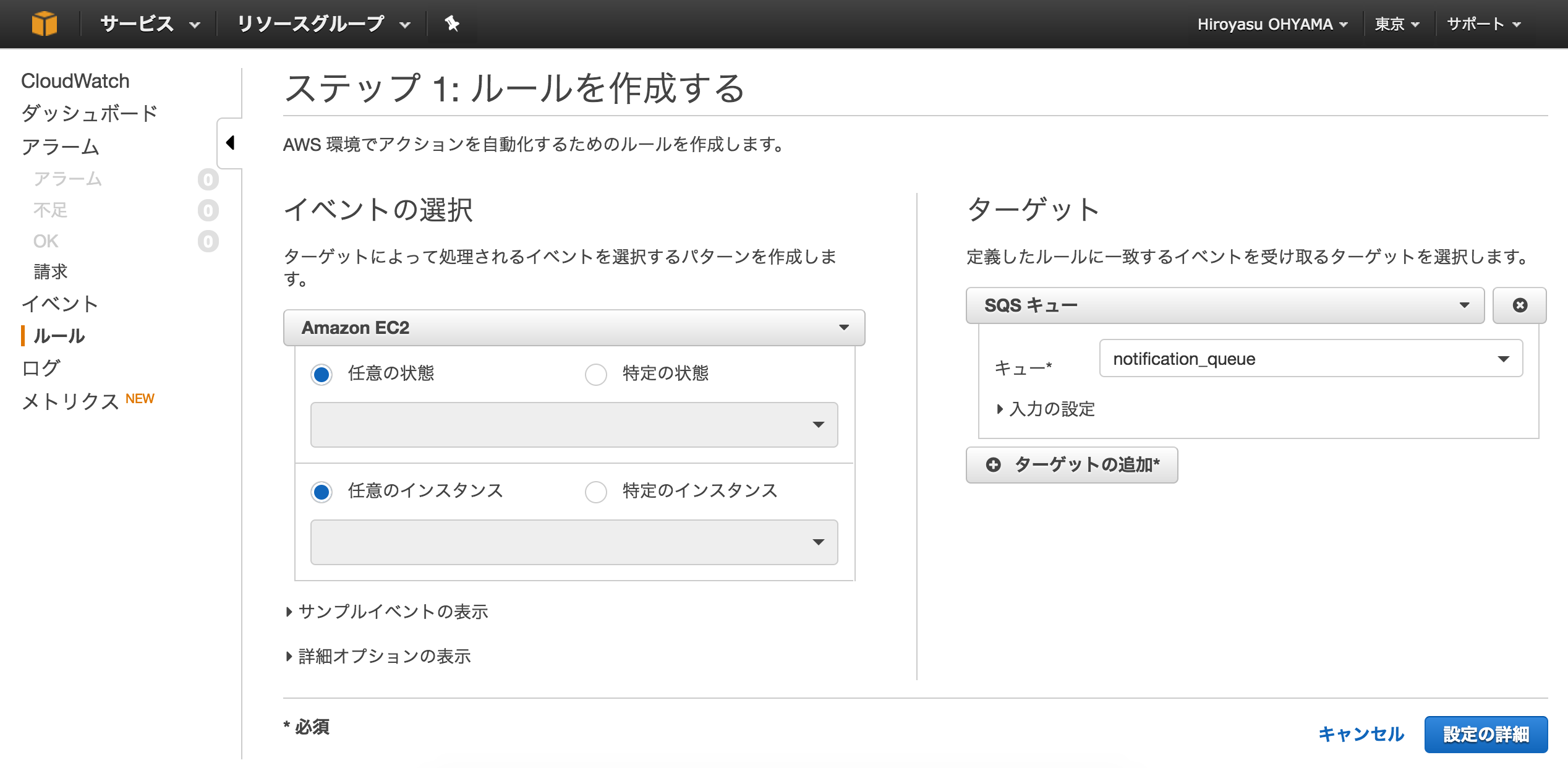Click the OK count badge
The height and width of the screenshot is (768, 1568).
pos(208,241)
